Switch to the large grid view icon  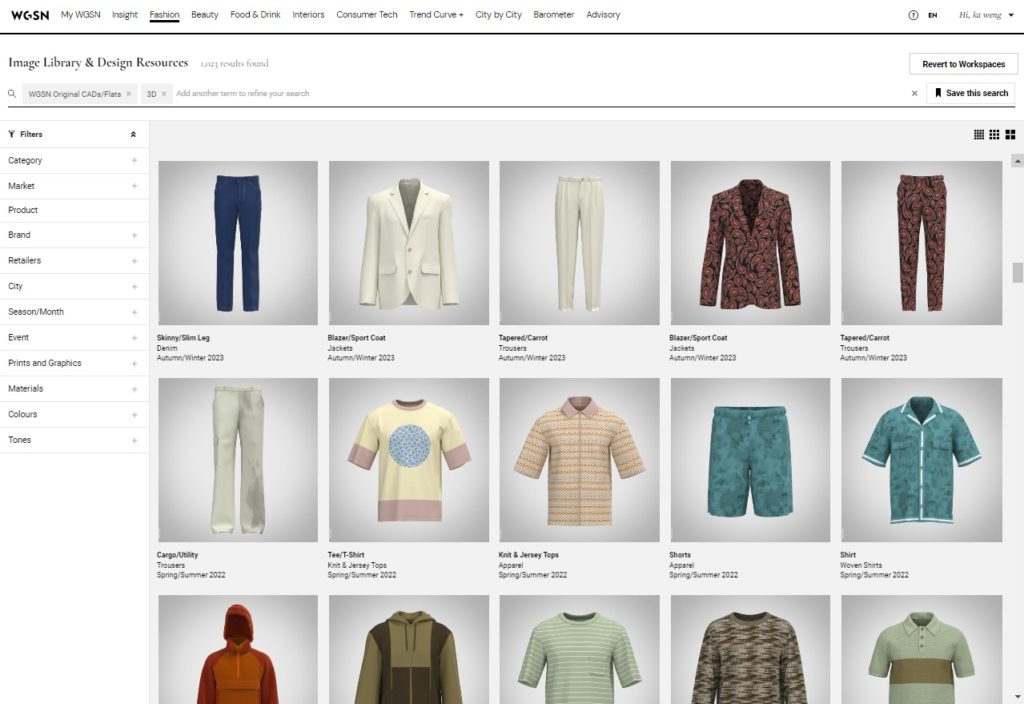[1010, 135]
